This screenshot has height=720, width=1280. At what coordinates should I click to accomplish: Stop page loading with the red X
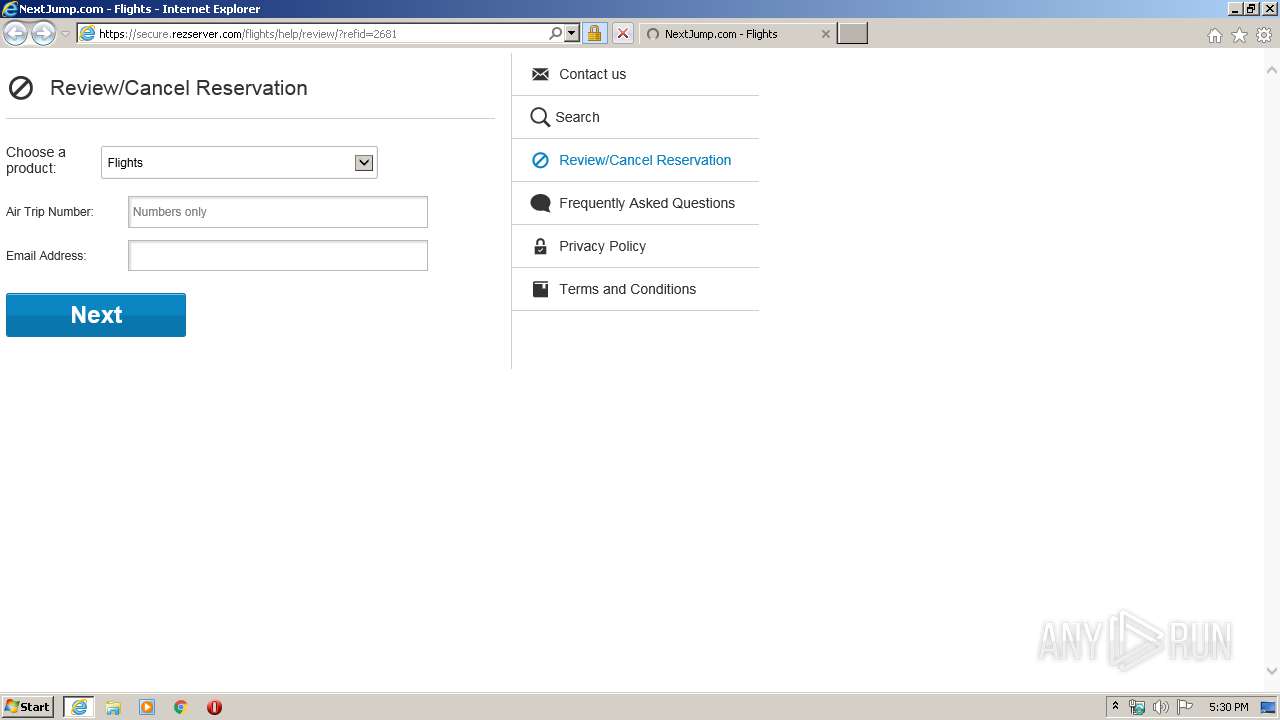coord(622,33)
